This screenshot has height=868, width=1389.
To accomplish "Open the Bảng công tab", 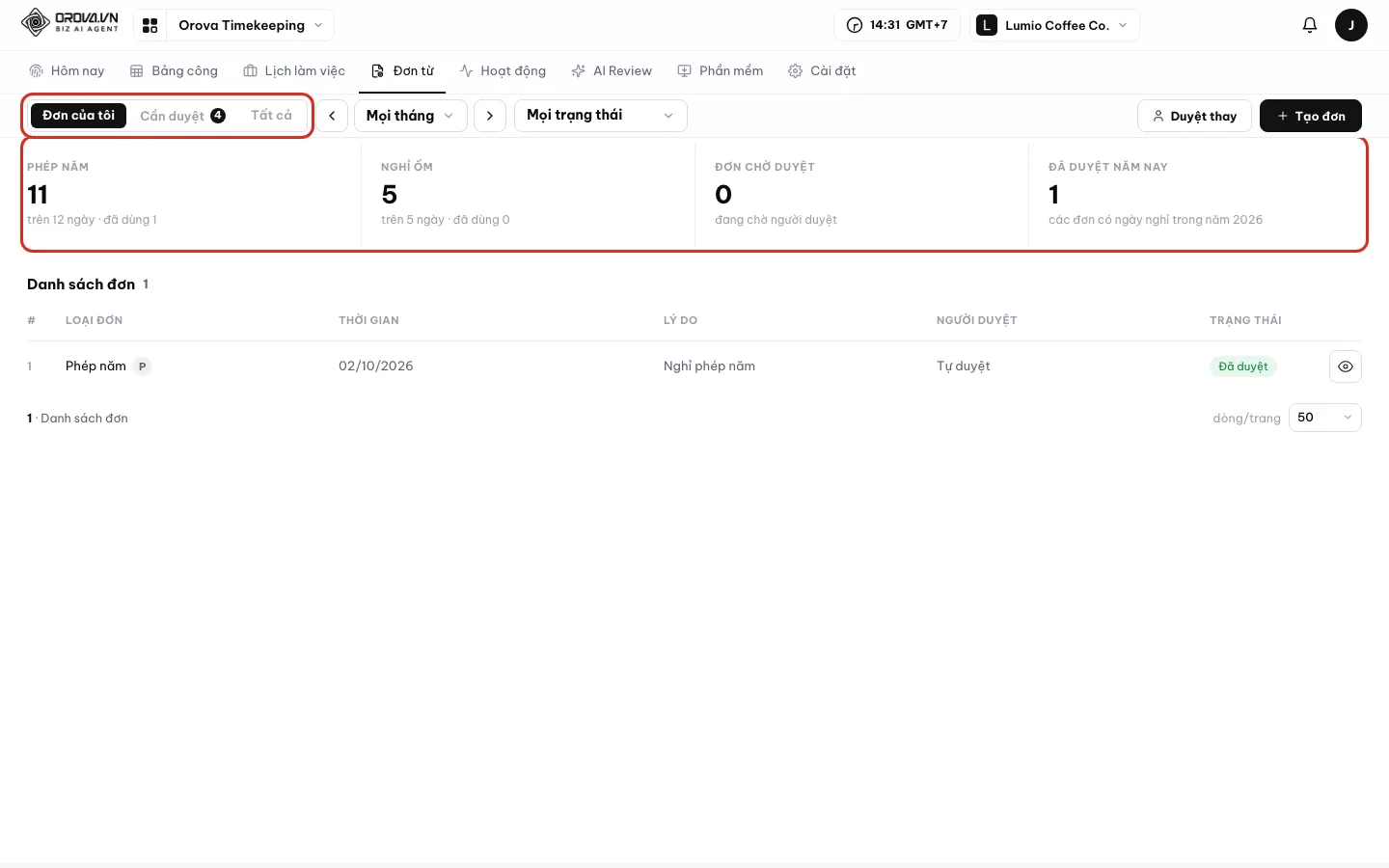I will click(x=174, y=71).
